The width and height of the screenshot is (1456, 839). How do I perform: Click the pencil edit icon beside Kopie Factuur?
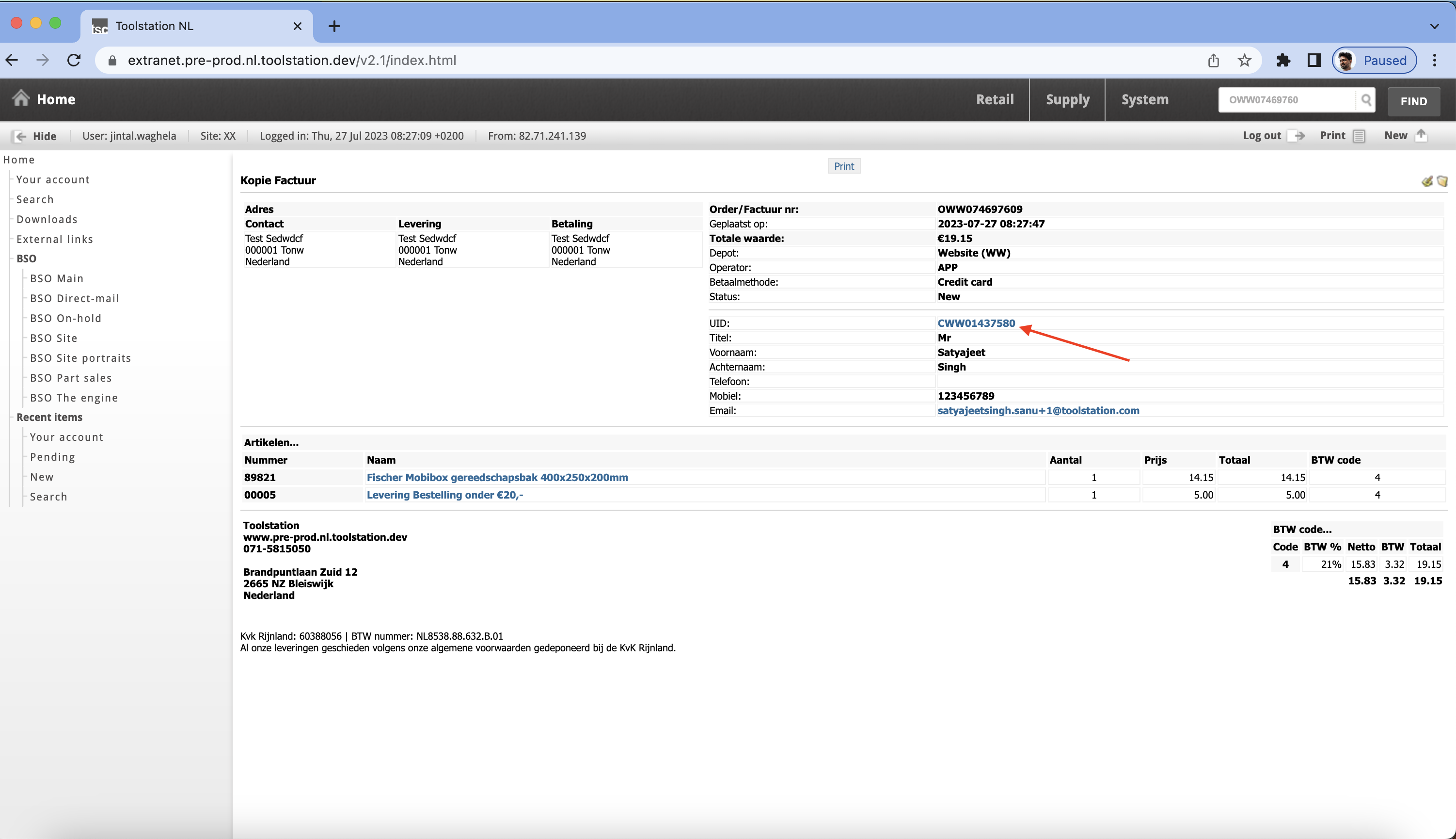1427,181
